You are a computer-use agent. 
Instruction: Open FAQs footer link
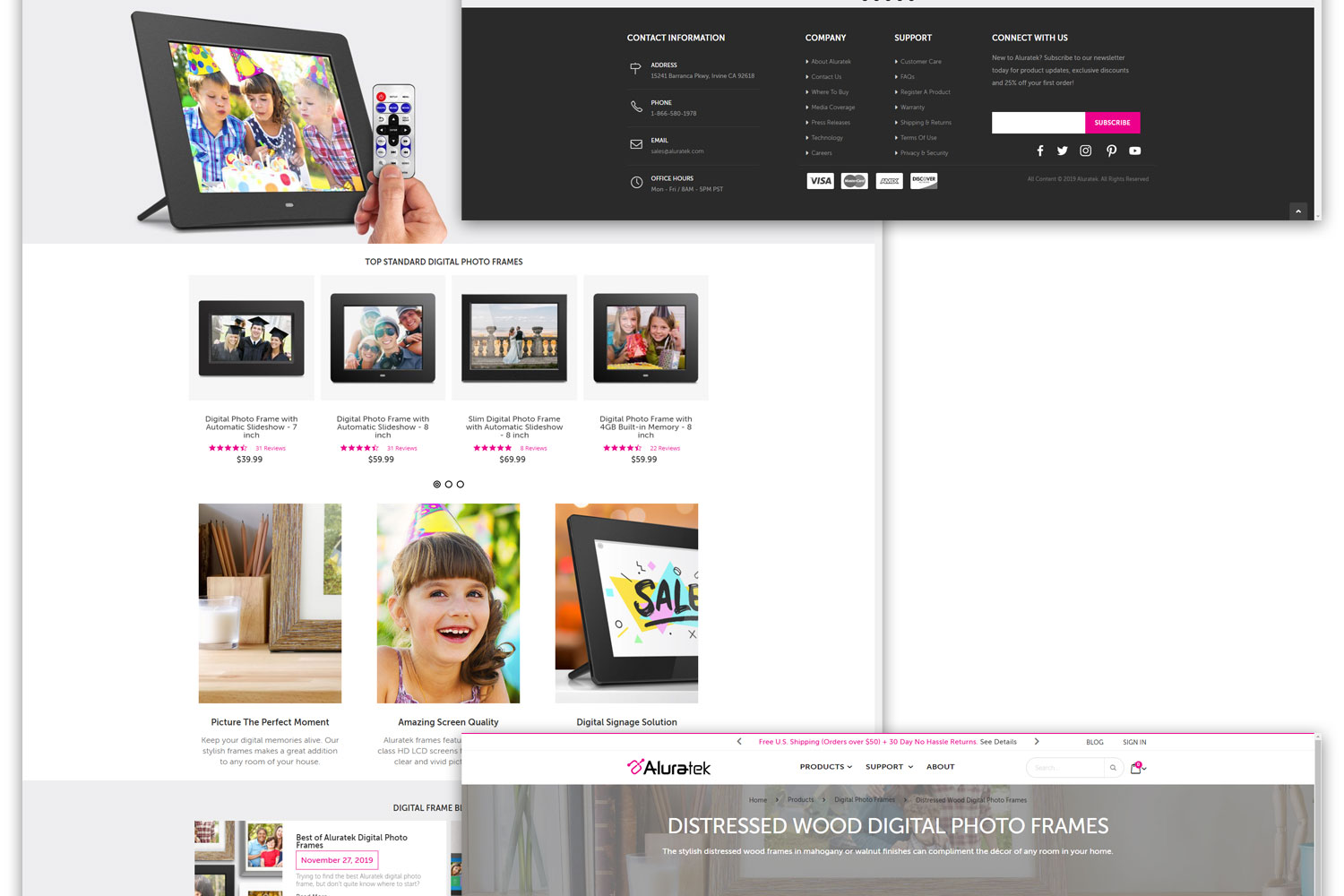pos(907,77)
